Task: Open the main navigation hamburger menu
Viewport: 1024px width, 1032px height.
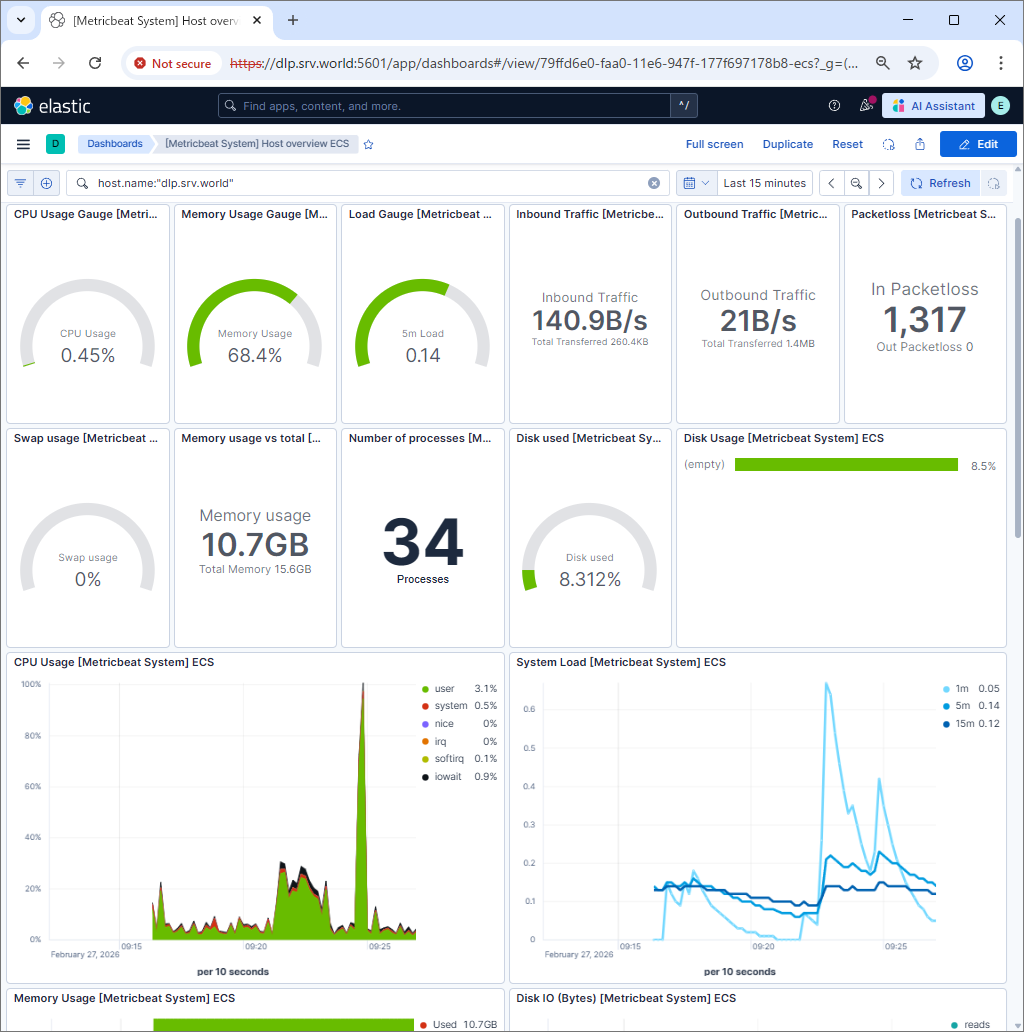Action: click(23, 144)
